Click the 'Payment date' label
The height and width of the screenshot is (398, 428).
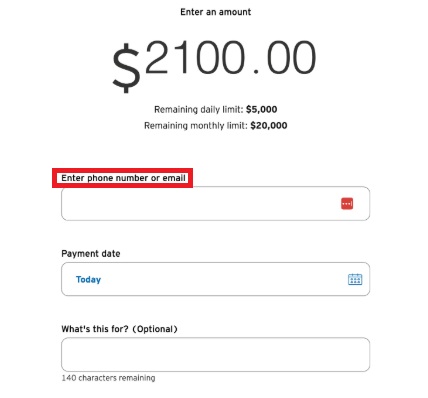point(91,254)
